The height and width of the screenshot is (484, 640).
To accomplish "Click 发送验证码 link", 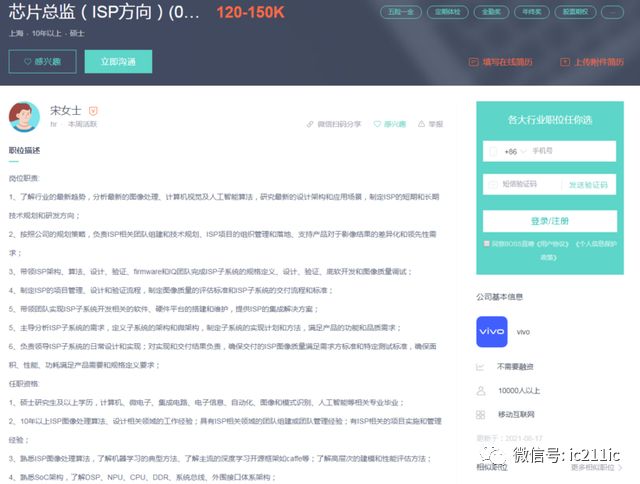I will click(x=588, y=185).
